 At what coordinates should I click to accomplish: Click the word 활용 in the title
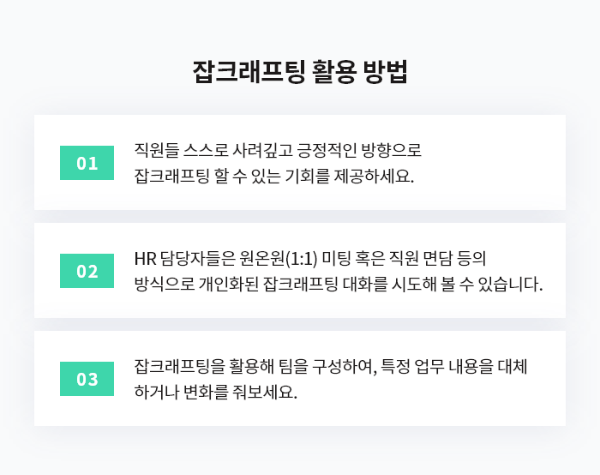pos(334,72)
